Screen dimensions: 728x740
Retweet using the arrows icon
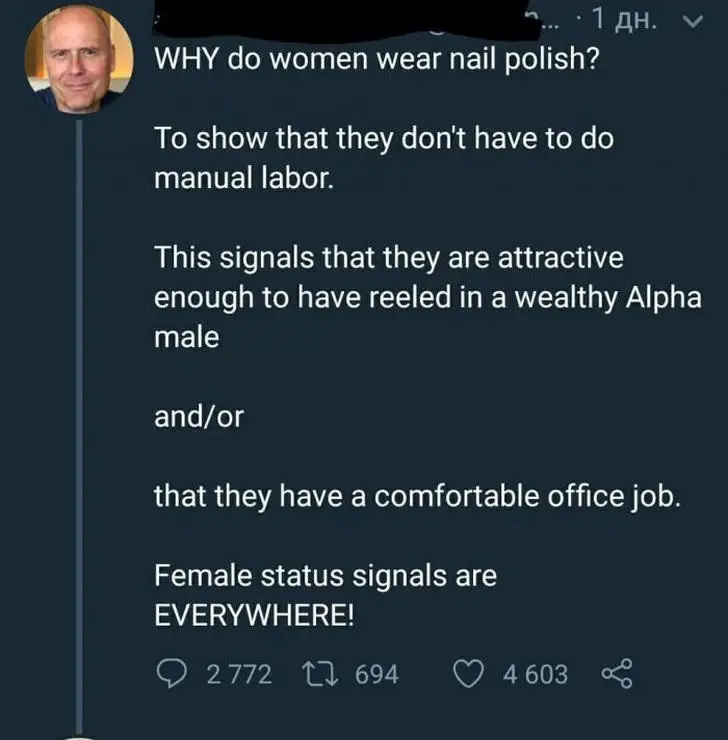[320, 674]
